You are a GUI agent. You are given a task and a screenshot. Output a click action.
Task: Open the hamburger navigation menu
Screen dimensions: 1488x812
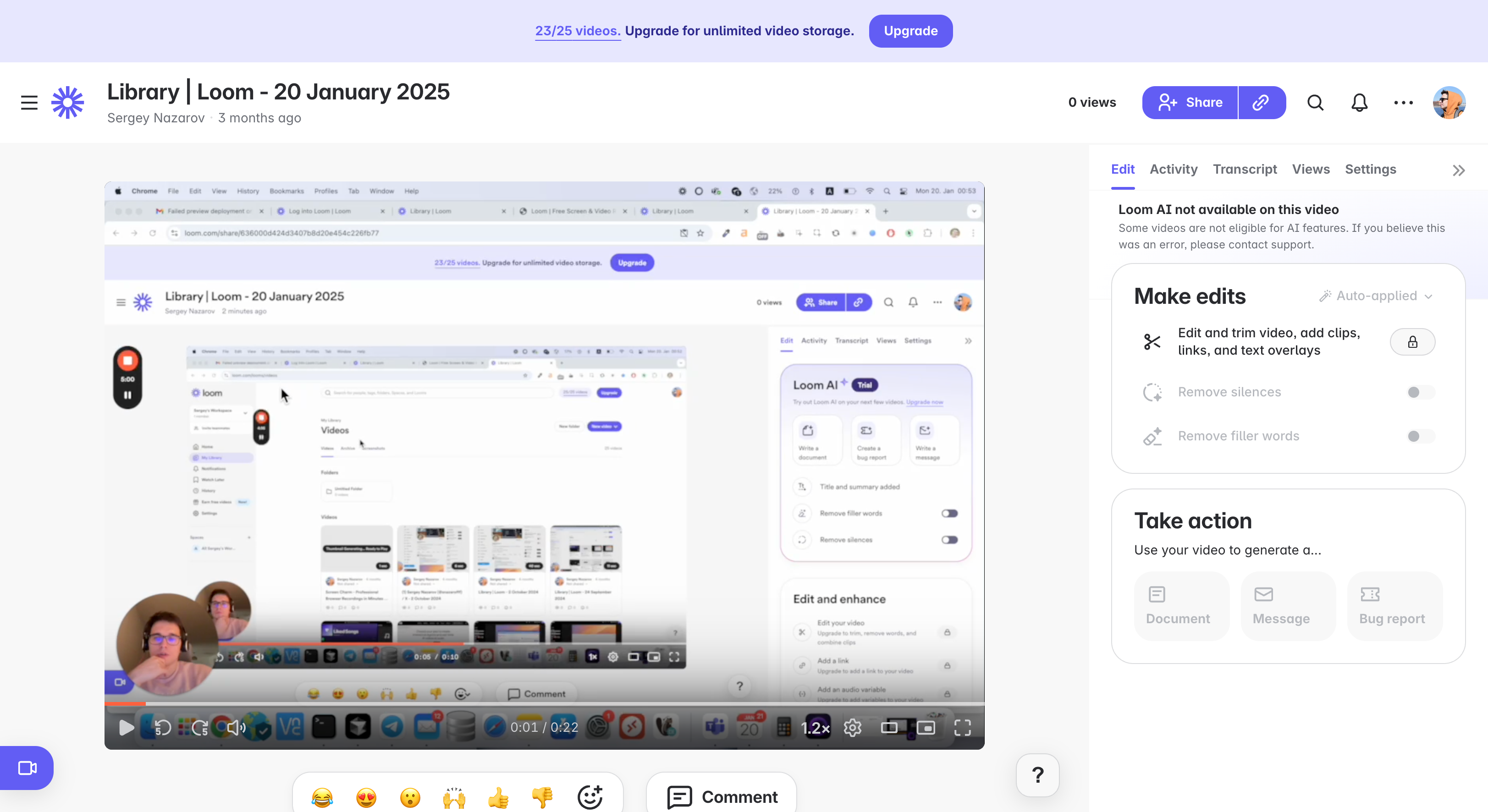tap(29, 103)
